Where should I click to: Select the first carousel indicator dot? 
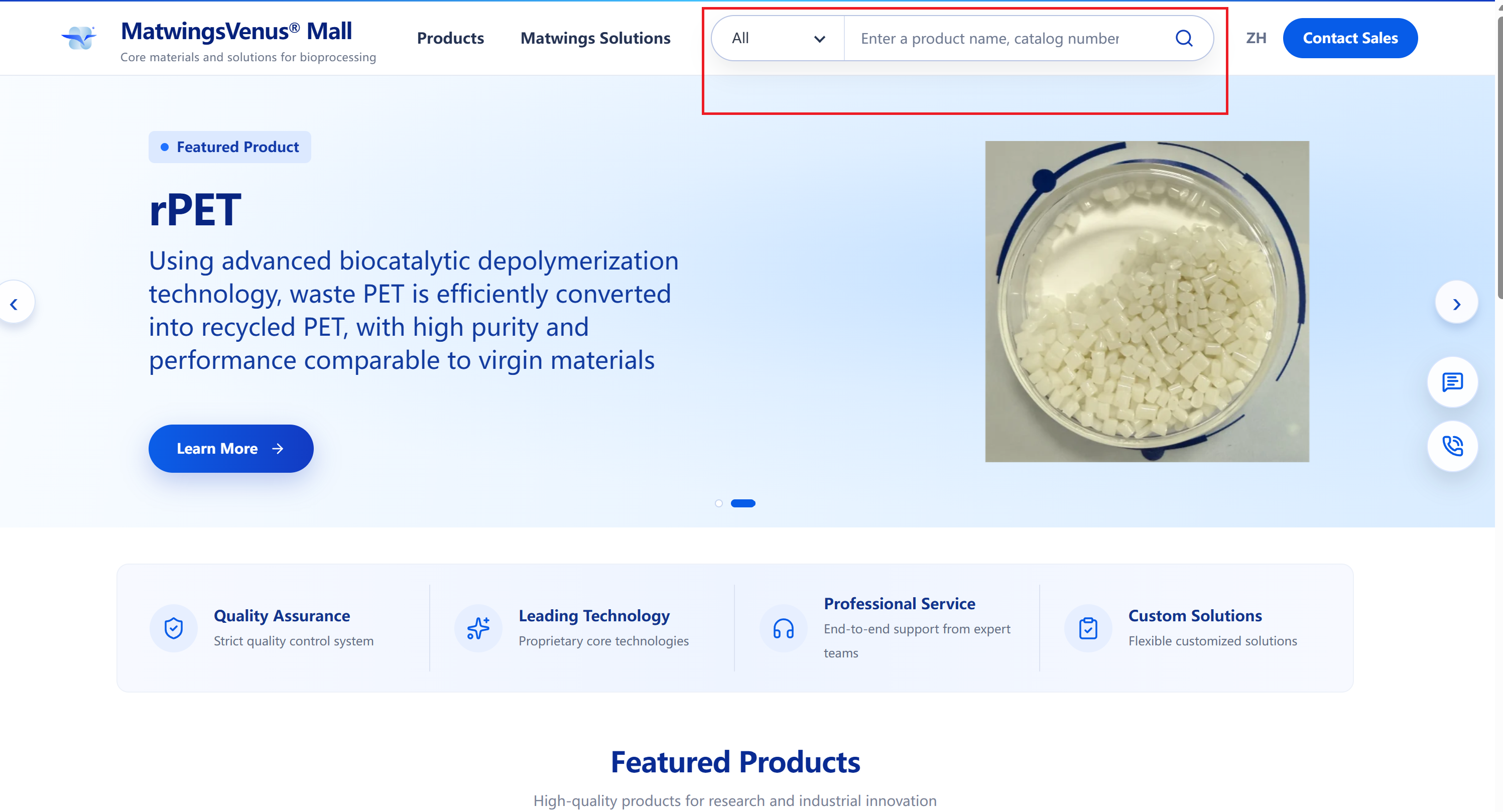(x=719, y=503)
